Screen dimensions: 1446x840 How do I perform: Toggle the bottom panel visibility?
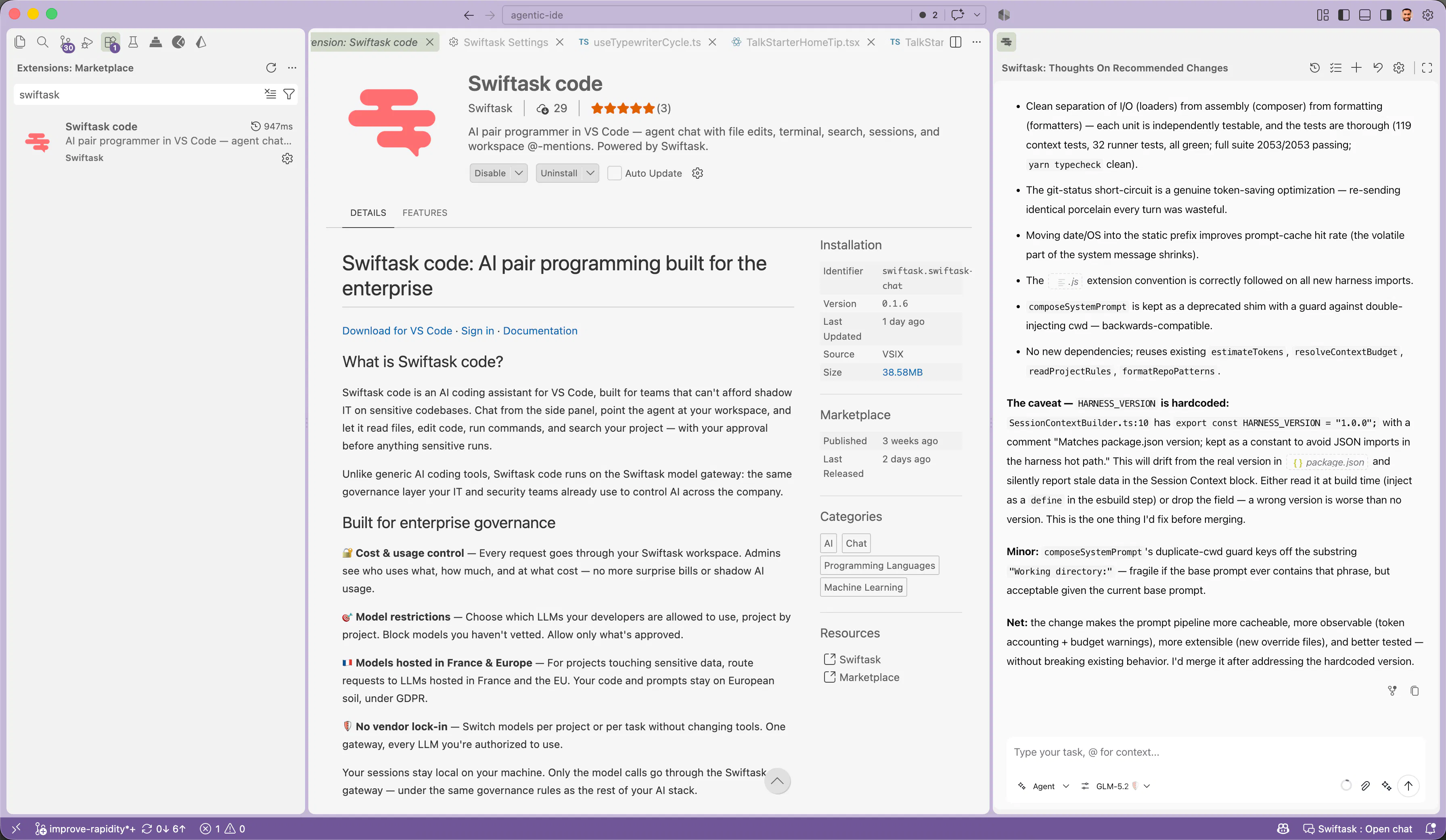(1365, 15)
